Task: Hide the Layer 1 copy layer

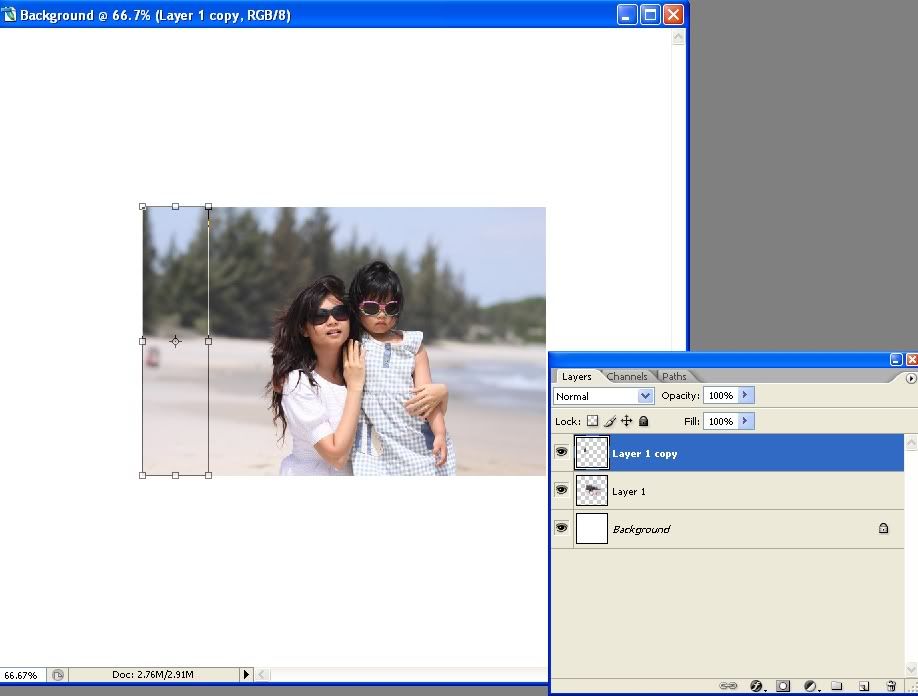Action: click(x=561, y=452)
